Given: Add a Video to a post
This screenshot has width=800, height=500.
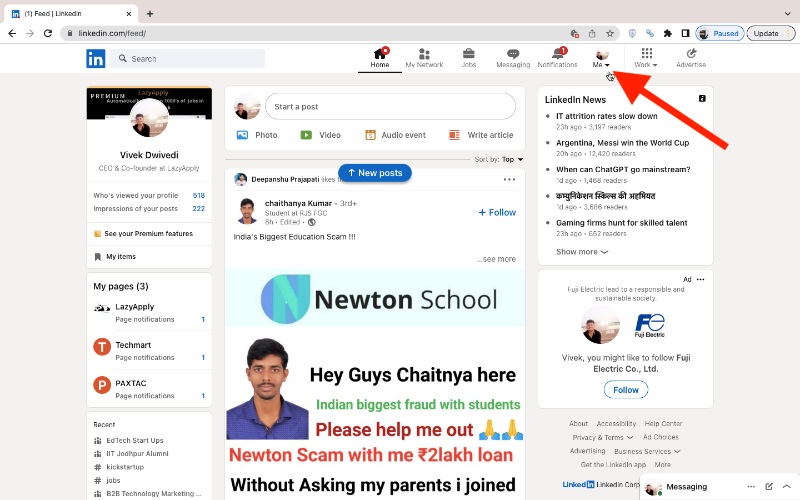Looking at the screenshot, I should pyautogui.click(x=320, y=135).
